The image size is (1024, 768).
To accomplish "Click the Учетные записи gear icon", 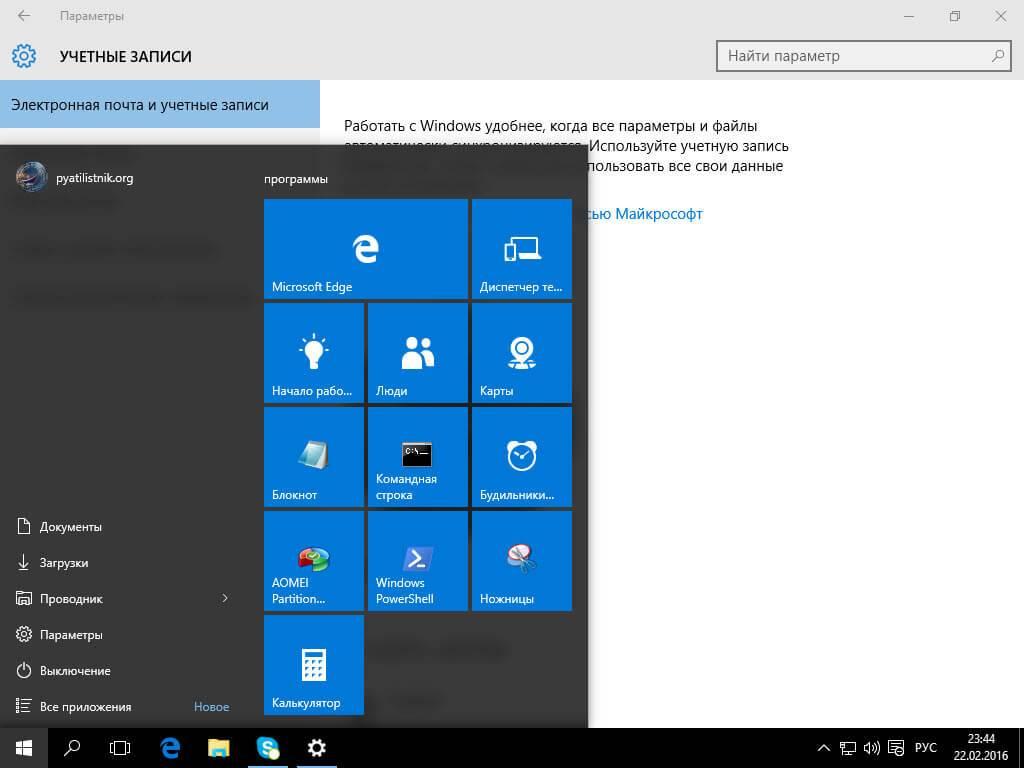I will (24, 56).
